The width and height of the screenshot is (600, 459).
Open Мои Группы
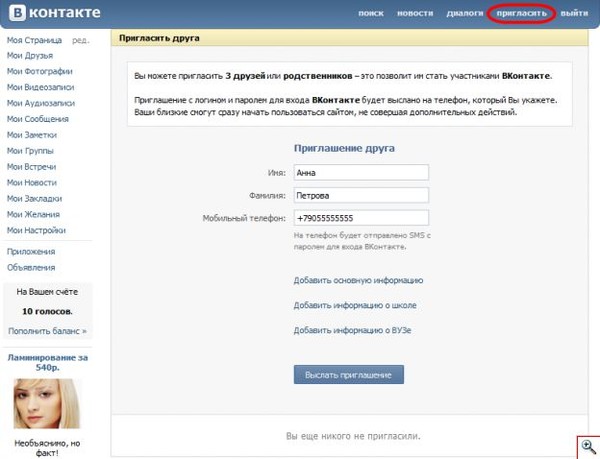click(x=30, y=151)
